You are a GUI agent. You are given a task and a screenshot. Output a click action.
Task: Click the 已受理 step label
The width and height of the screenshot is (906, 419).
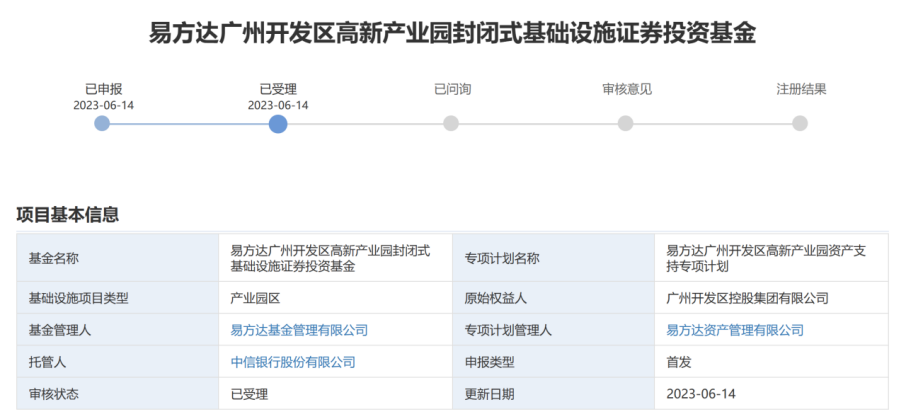pyautogui.click(x=278, y=90)
